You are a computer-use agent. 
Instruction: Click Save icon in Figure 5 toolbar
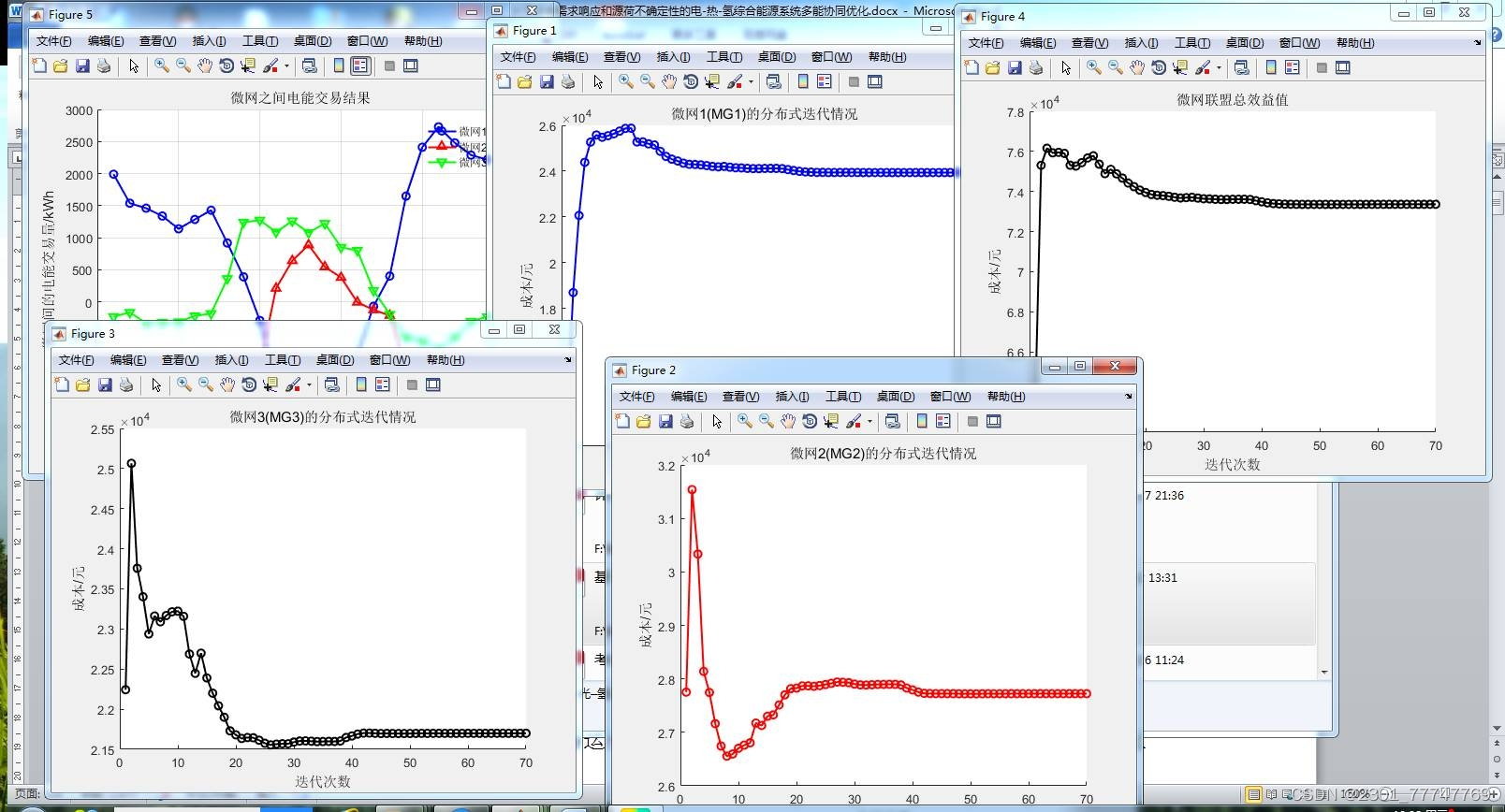pos(82,65)
